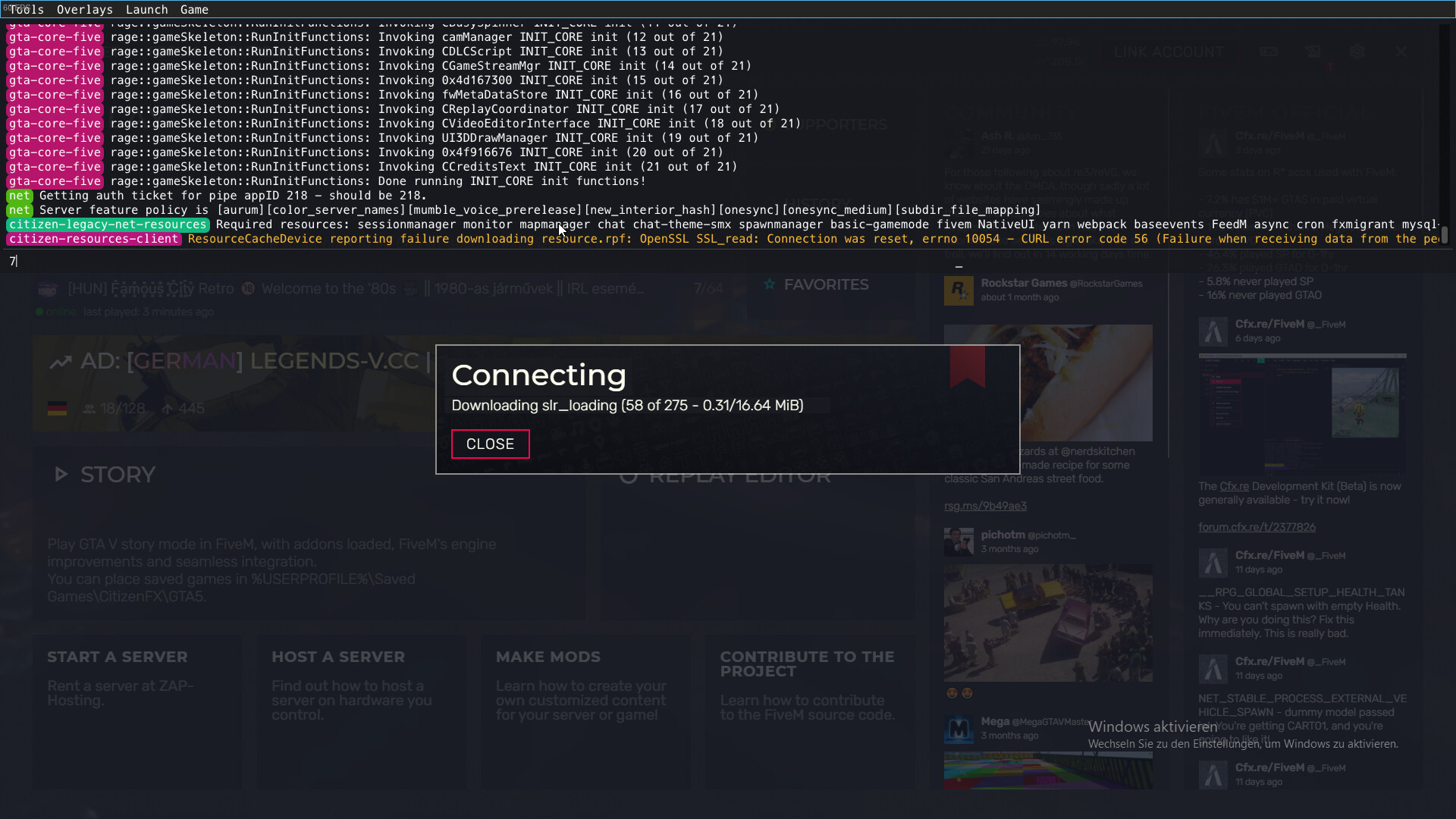Open the FAVORITES section
The height and width of the screenshot is (819, 1456).
(x=825, y=284)
